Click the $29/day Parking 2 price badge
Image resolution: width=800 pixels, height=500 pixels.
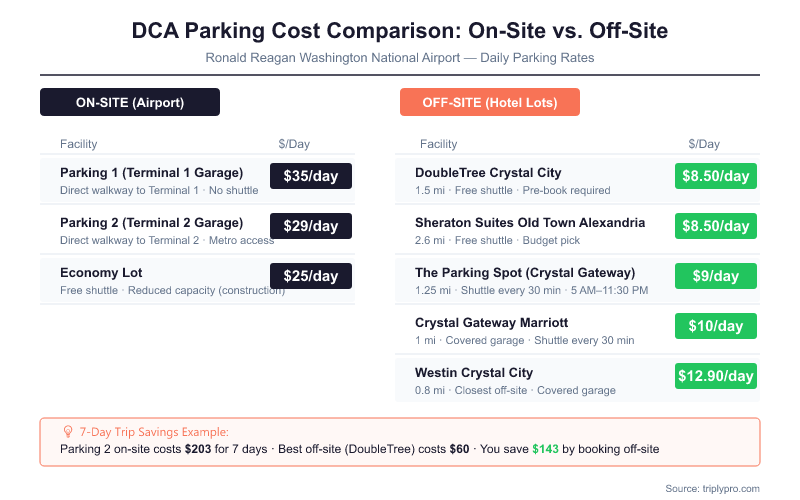311,226
